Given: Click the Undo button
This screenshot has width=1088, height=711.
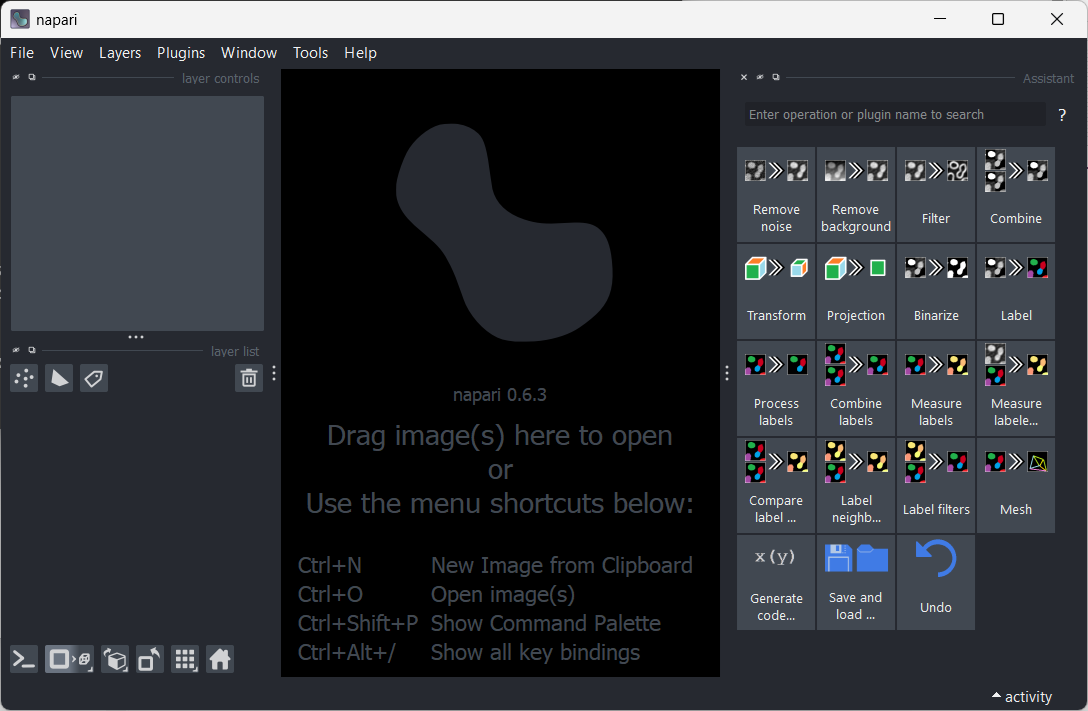Looking at the screenshot, I should (935, 583).
